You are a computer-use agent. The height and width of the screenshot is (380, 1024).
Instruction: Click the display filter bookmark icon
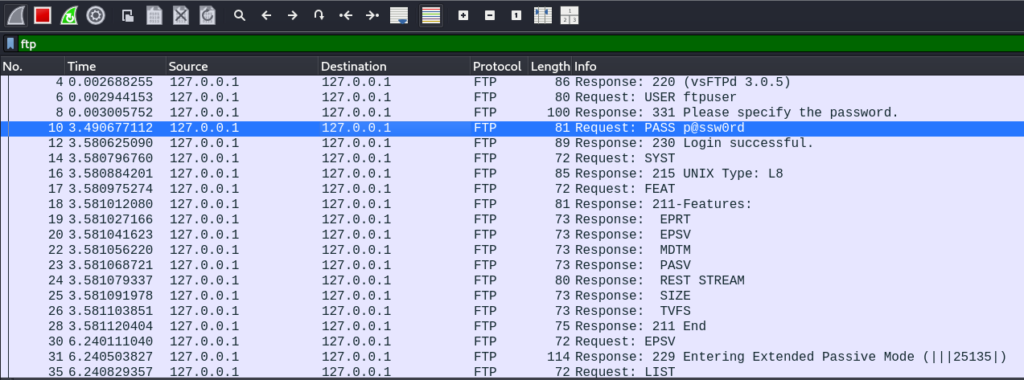pyautogui.click(x=10, y=44)
